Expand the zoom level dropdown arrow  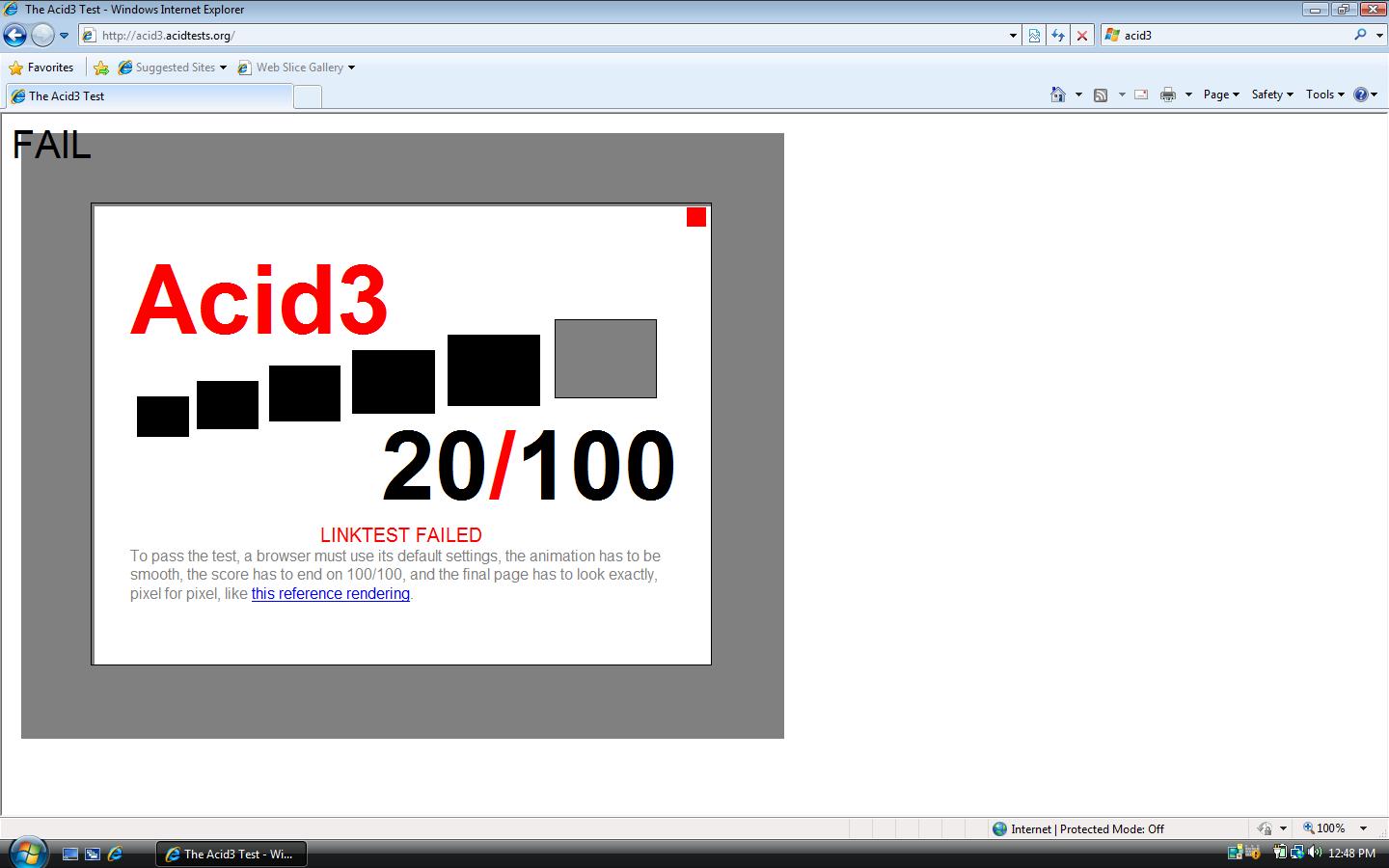(1363, 828)
